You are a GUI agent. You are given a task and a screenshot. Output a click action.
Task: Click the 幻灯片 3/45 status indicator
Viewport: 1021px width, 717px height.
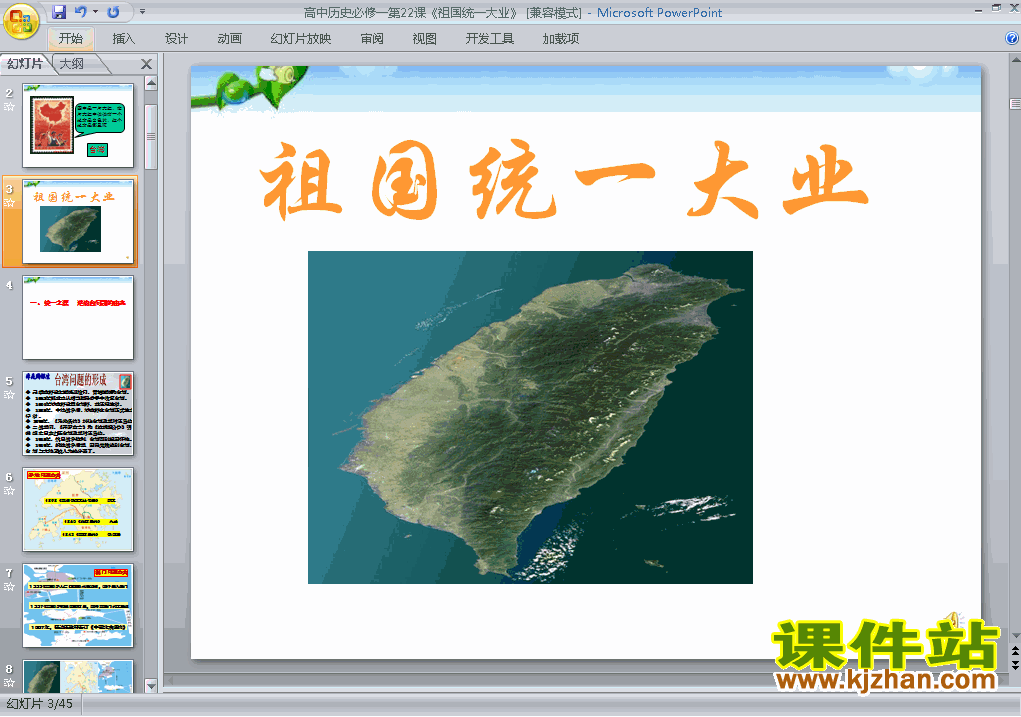tap(40, 704)
